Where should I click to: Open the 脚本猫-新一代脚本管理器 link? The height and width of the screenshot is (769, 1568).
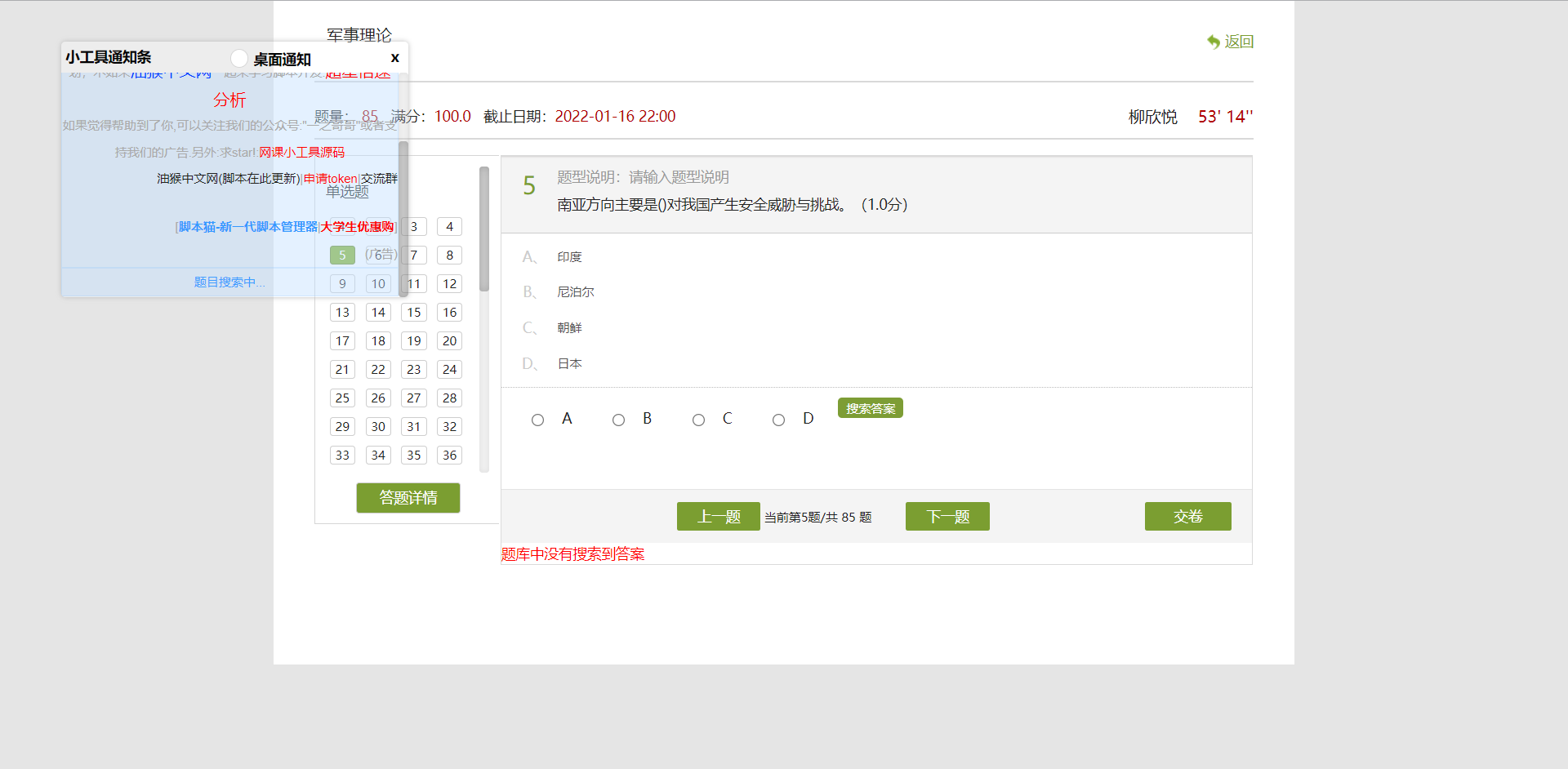point(248,227)
